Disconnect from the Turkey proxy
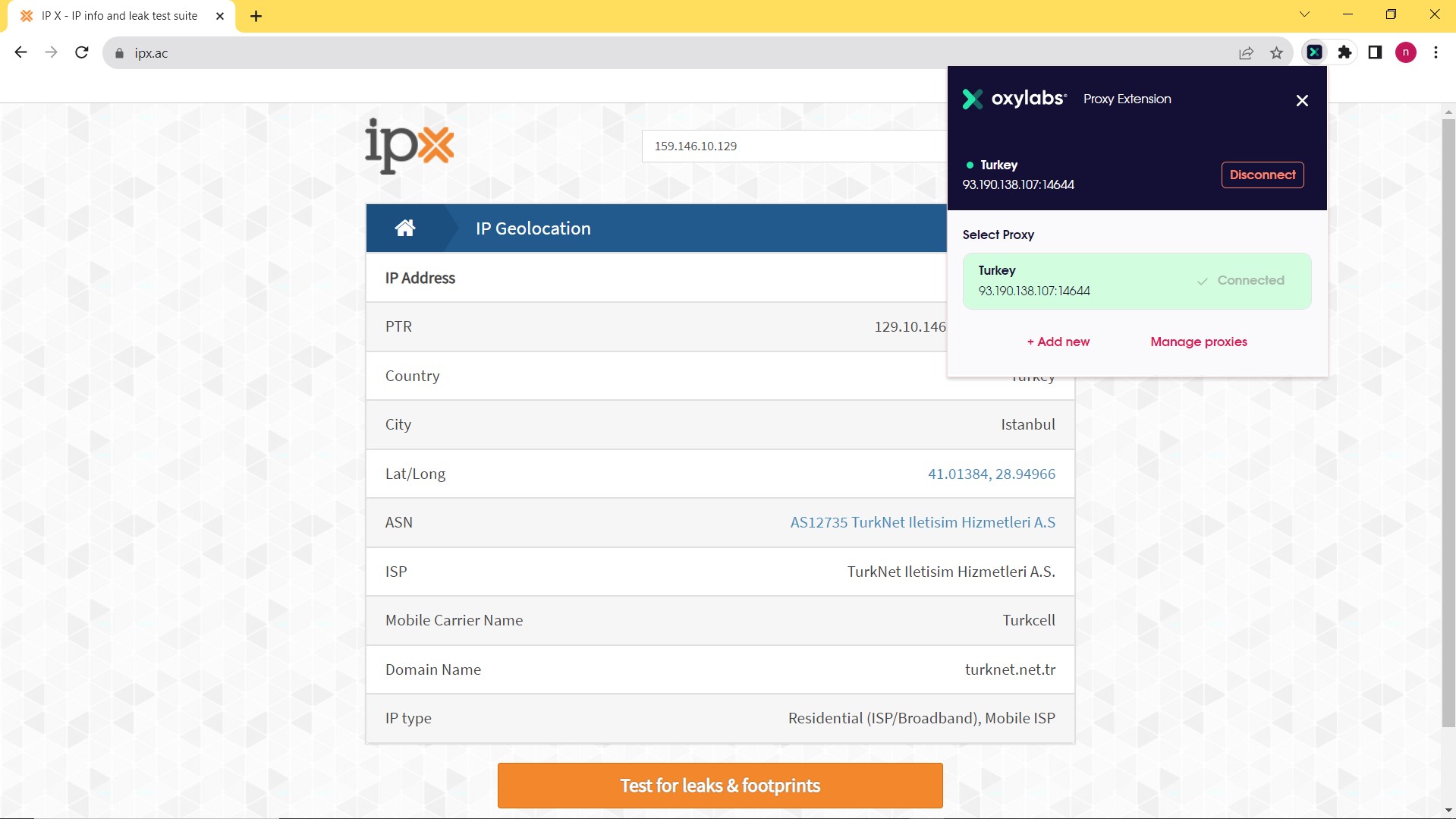The image size is (1456, 819). click(1263, 175)
